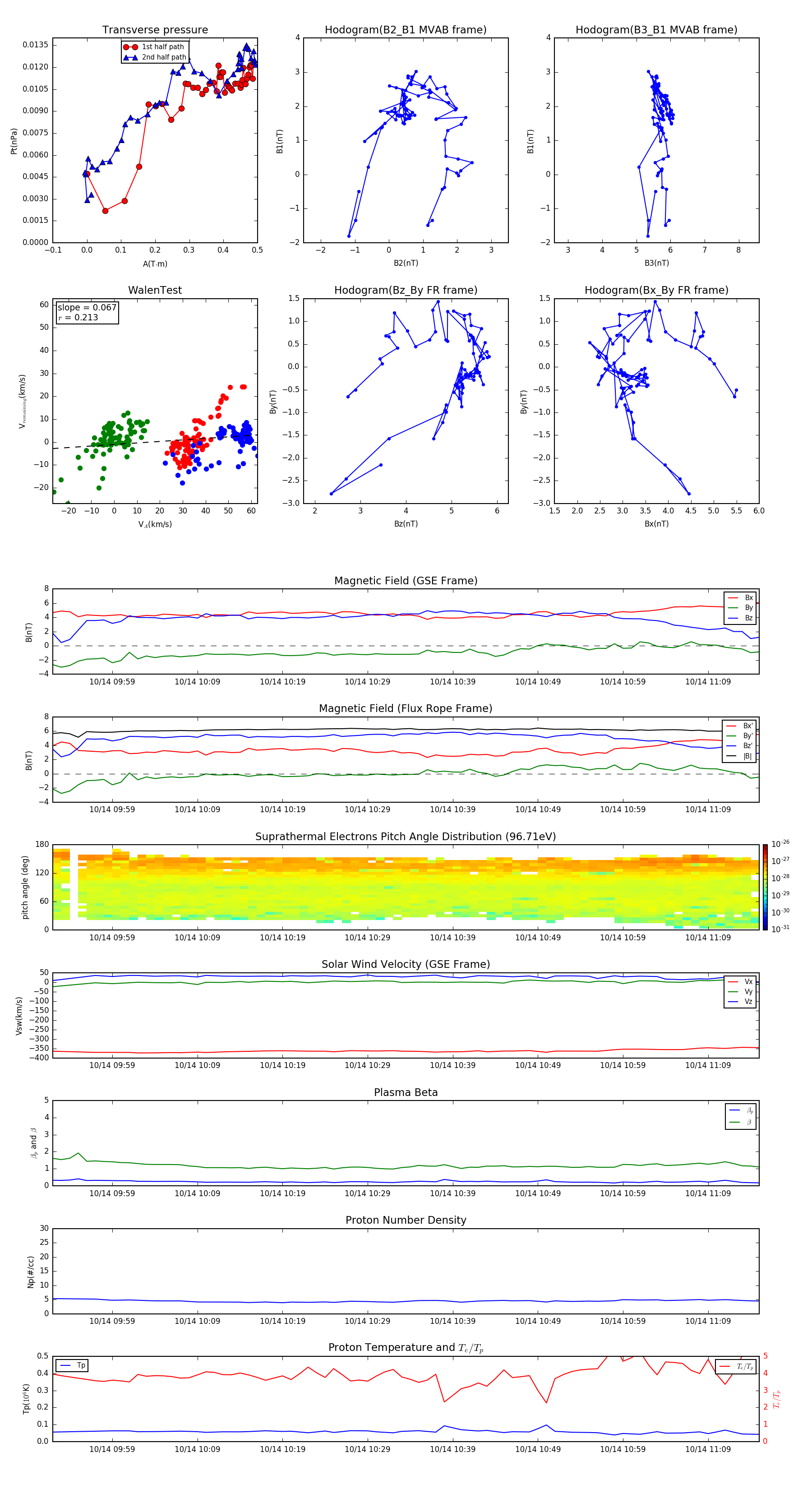Click the 'Tp' legend entry

point(72,1365)
